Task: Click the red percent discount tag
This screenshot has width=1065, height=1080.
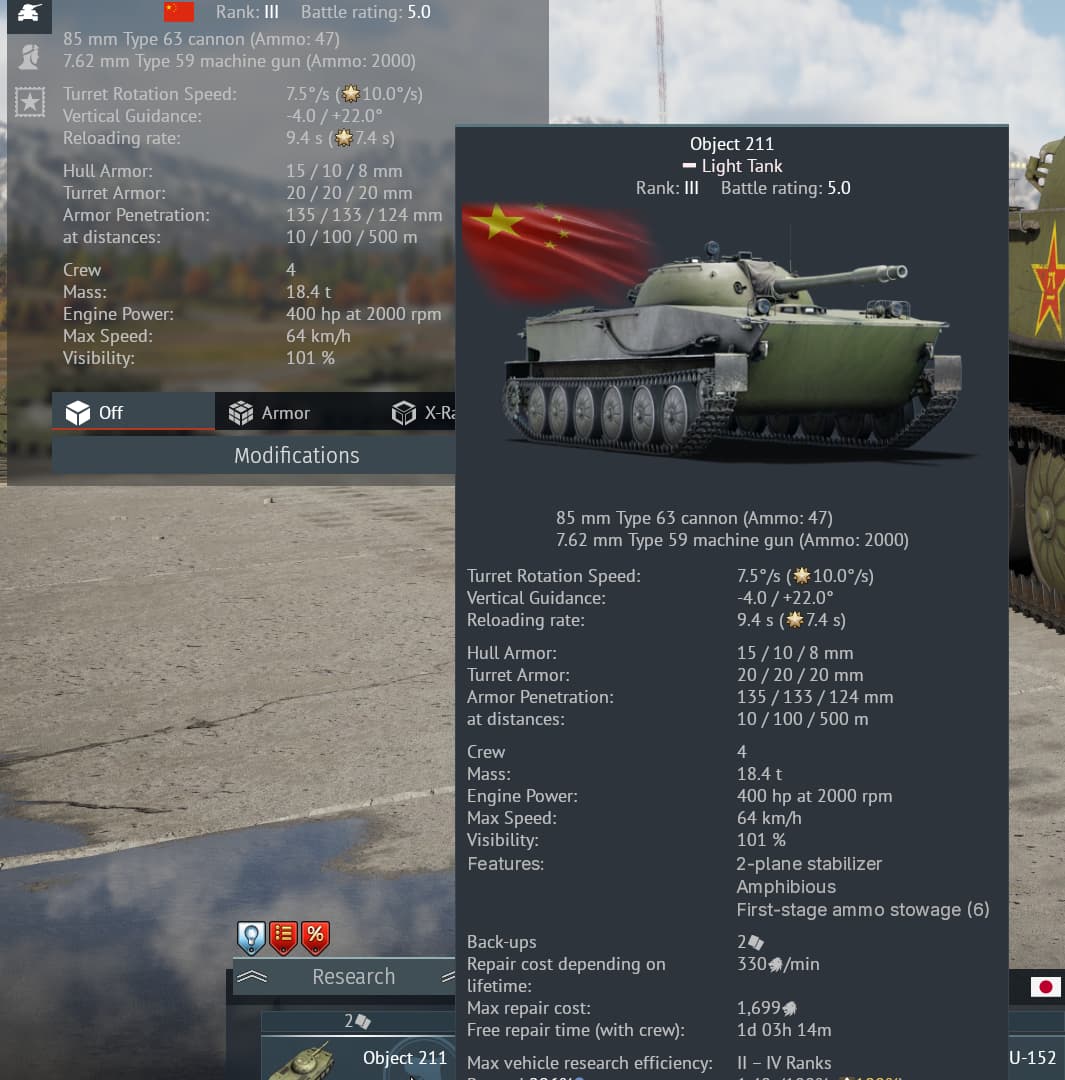Action: pos(316,938)
